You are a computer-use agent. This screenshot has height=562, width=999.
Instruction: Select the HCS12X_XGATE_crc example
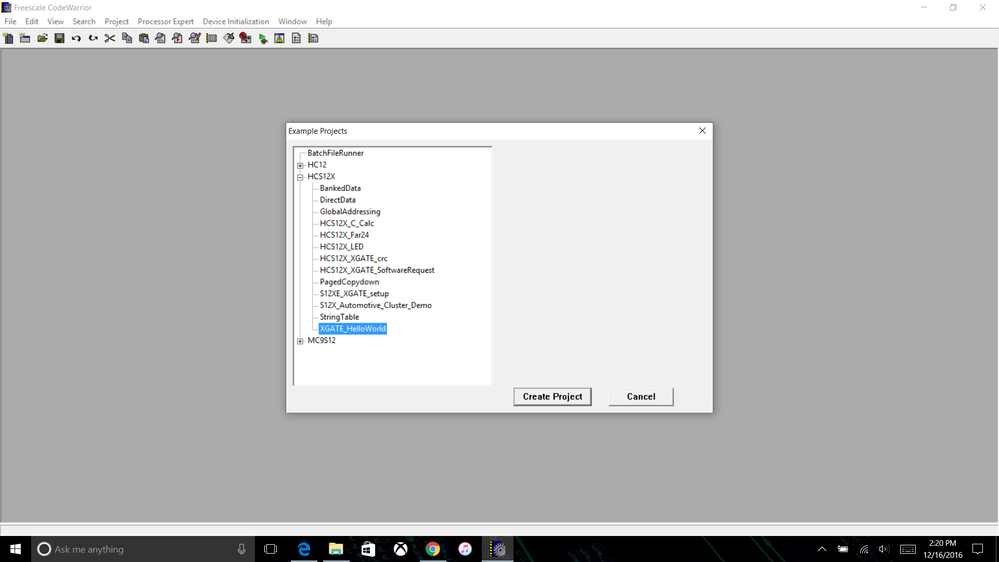[354, 258]
